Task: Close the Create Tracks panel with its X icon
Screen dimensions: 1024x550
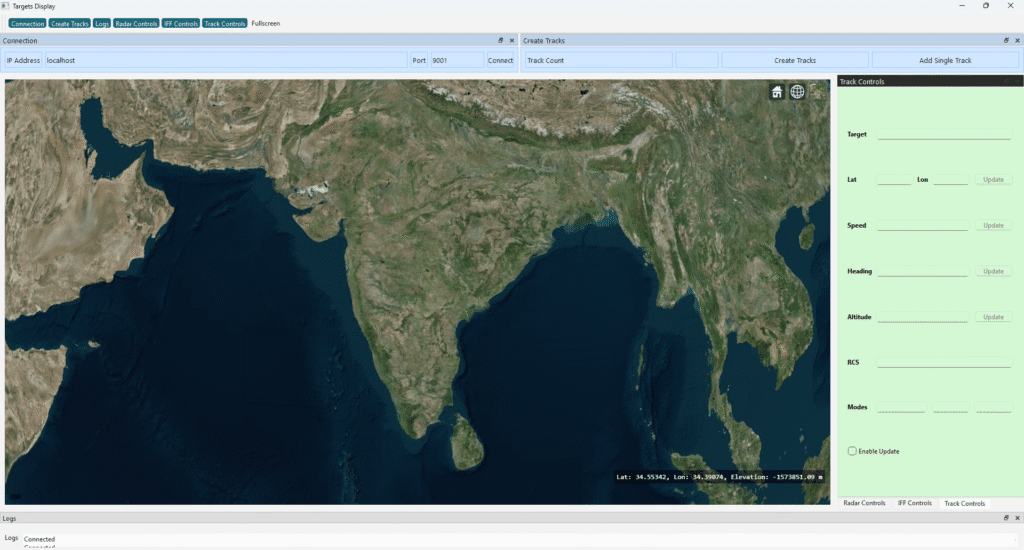Action: point(1018,41)
